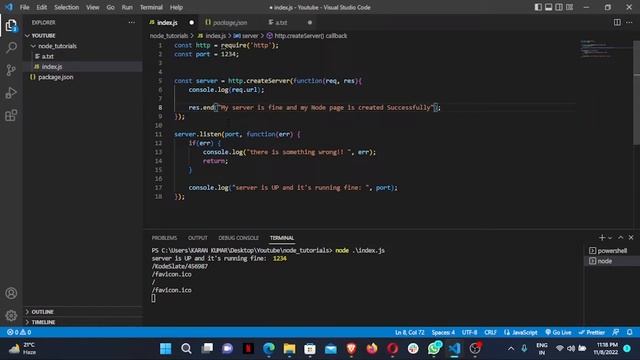This screenshot has width=640, height=360.
Task: Close the terminal panel
Action: tap(631, 238)
